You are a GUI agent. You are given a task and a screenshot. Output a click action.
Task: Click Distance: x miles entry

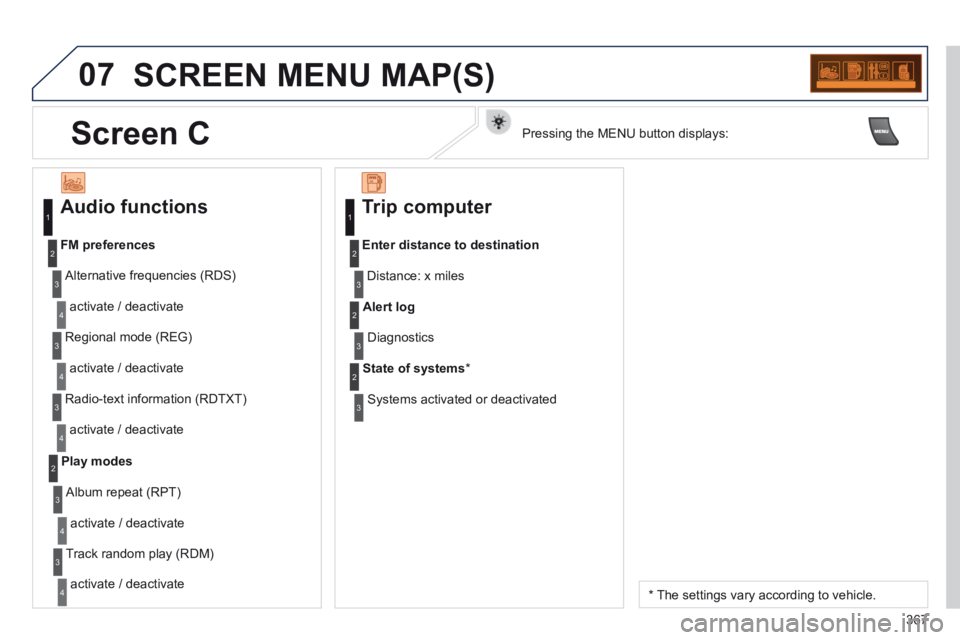tap(416, 276)
